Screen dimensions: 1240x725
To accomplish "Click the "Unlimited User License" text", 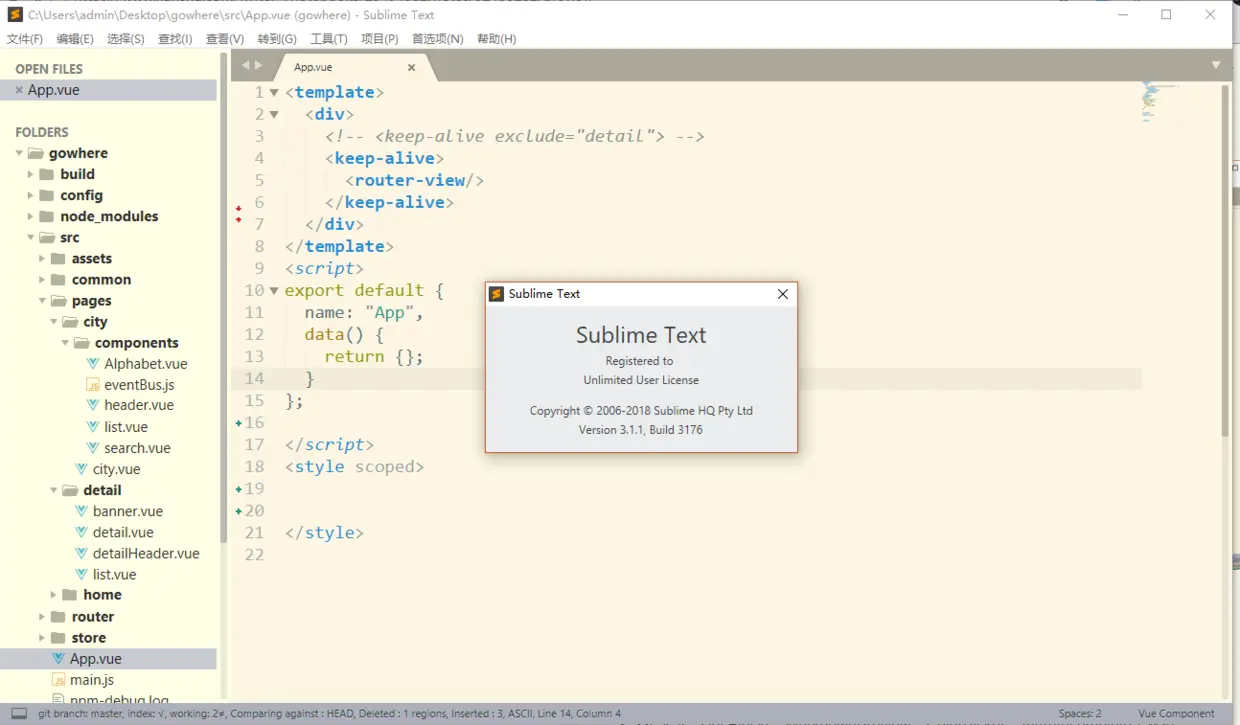I will point(641,380).
